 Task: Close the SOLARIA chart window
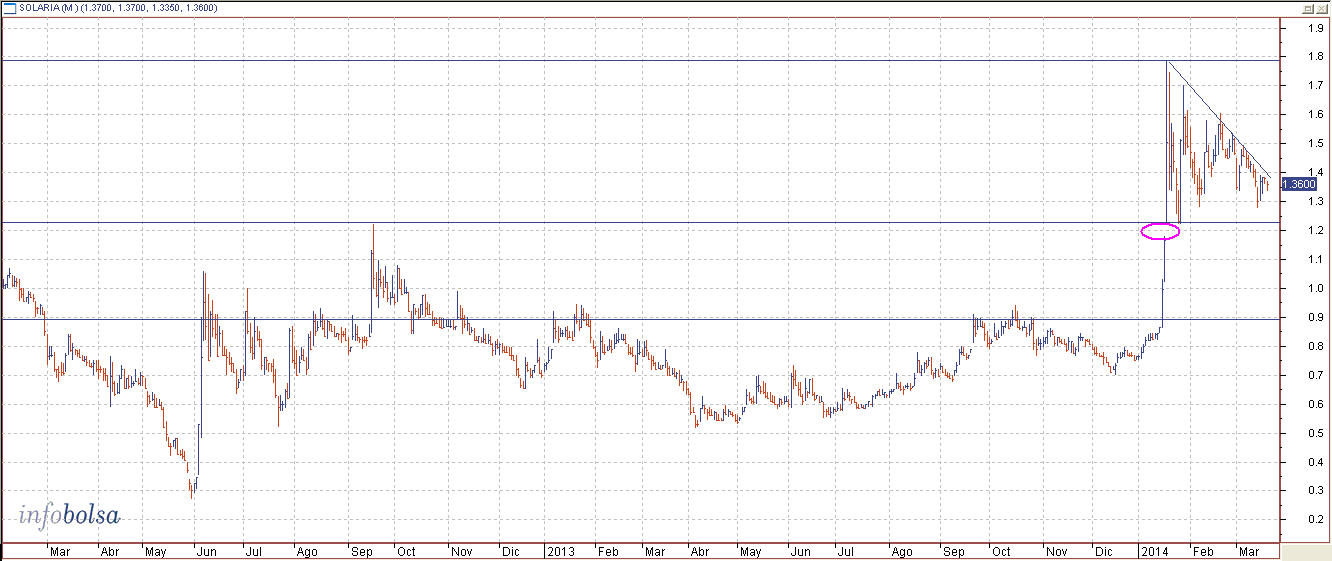(x=1320, y=8)
